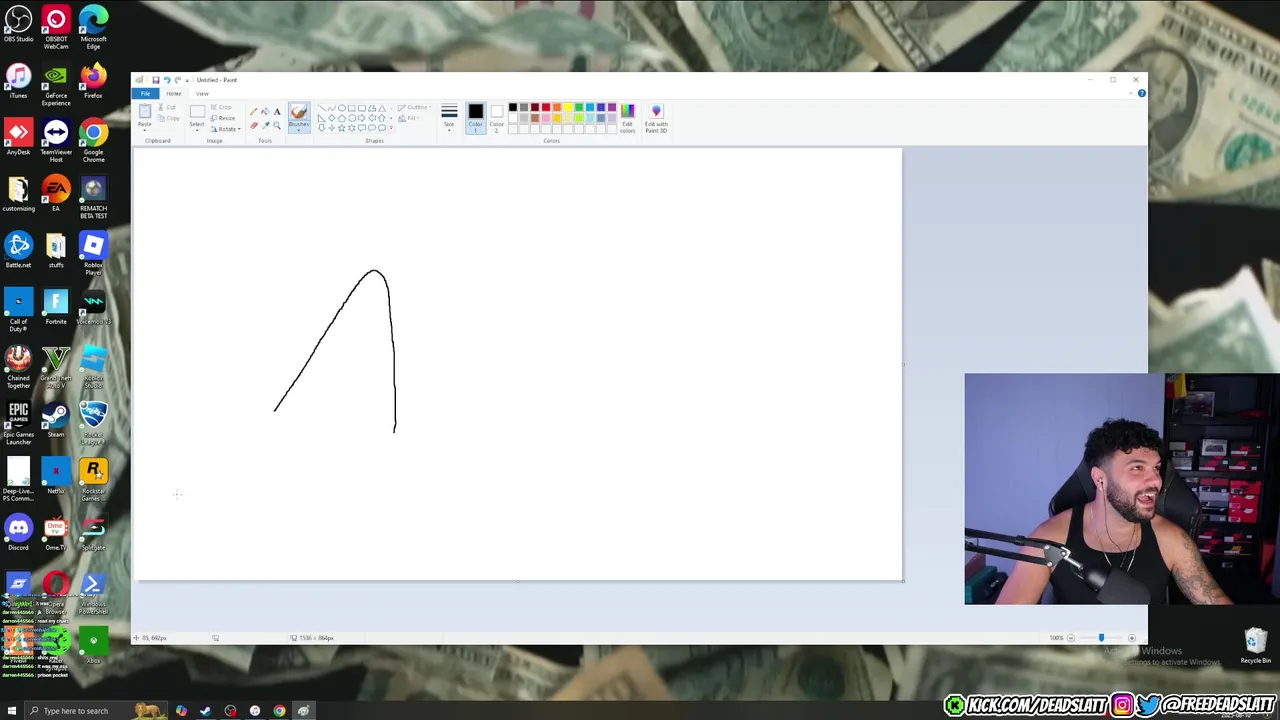Click Edit with Paint 3D button
Image resolution: width=1280 pixels, height=720 pixels.
[x=656, y=118]
